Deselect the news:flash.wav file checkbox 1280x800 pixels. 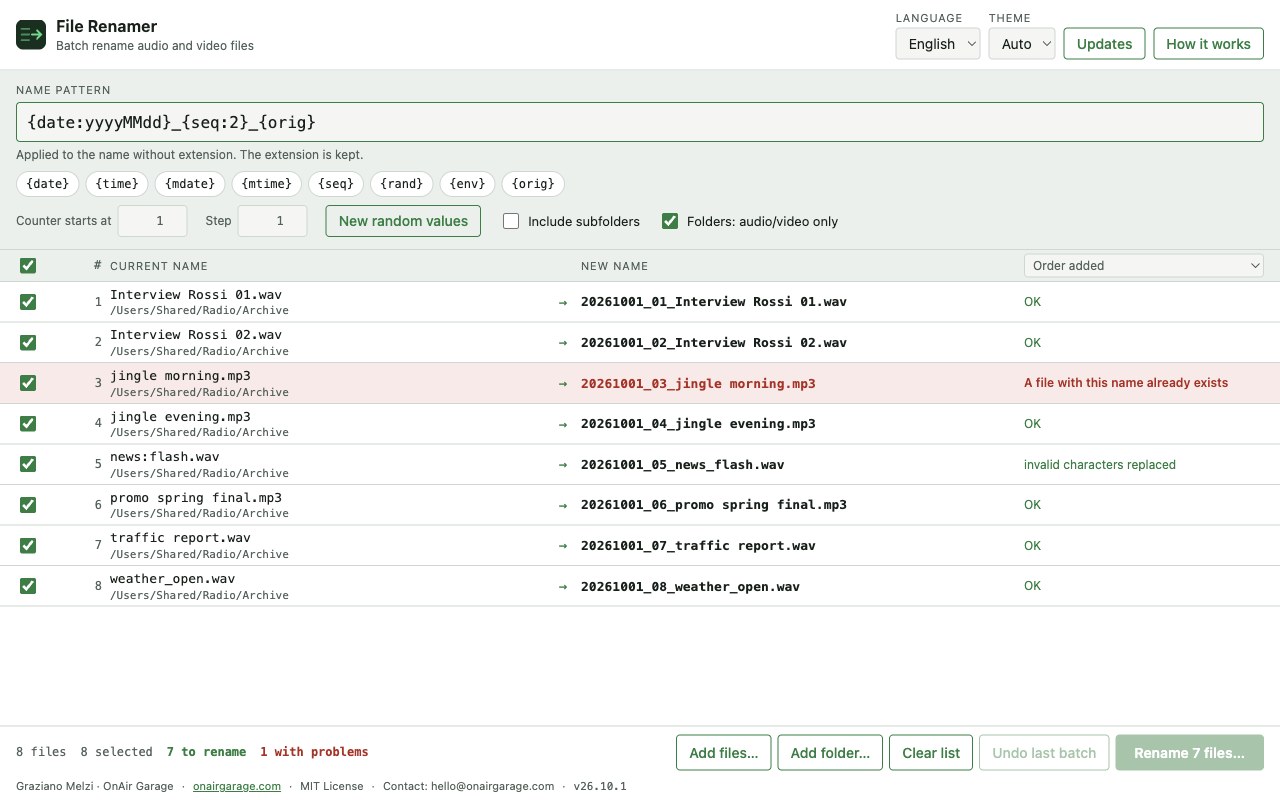click(x=28, y=464)
